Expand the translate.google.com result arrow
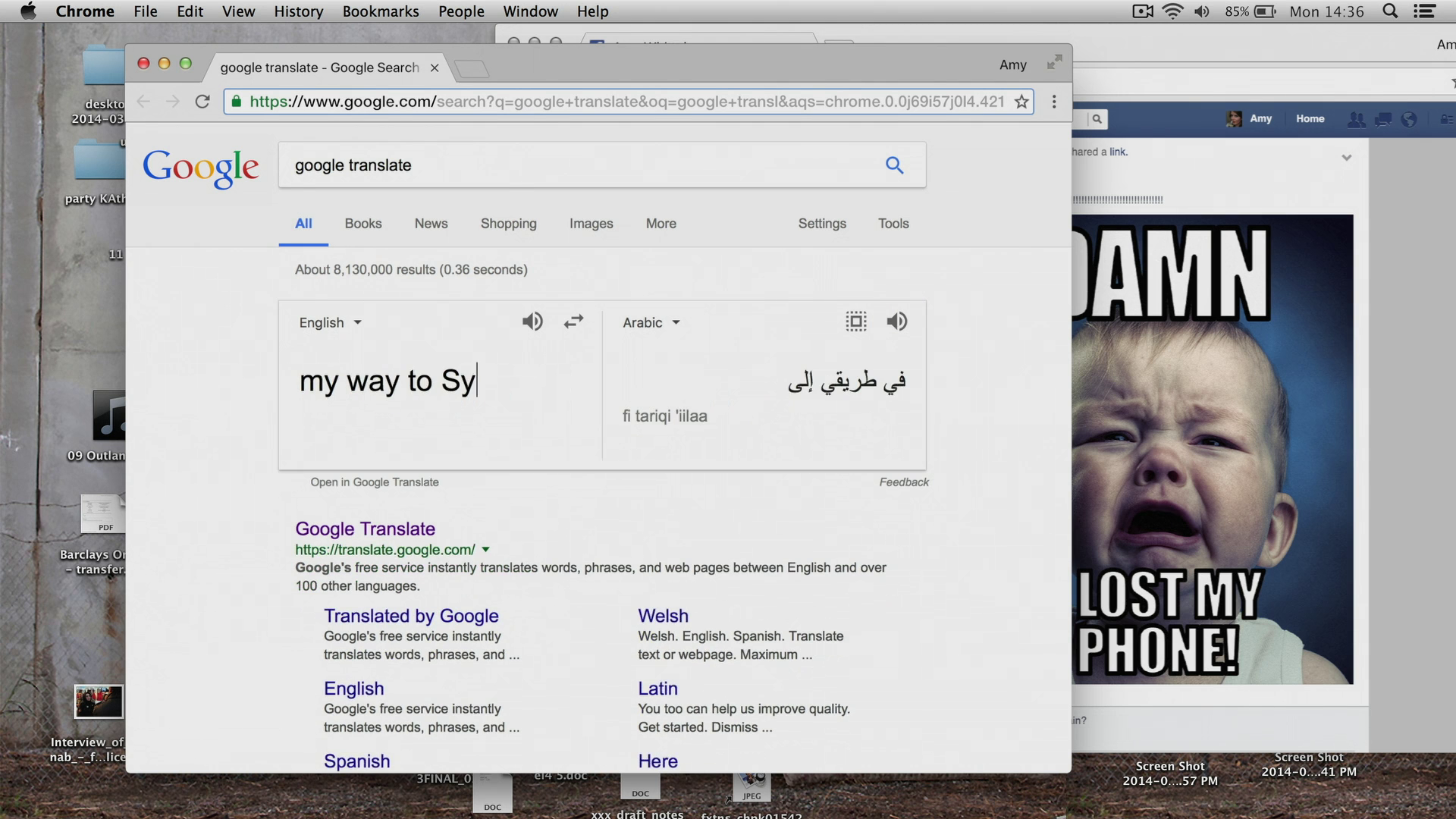Screen dimensions: 1456x819 485,550
